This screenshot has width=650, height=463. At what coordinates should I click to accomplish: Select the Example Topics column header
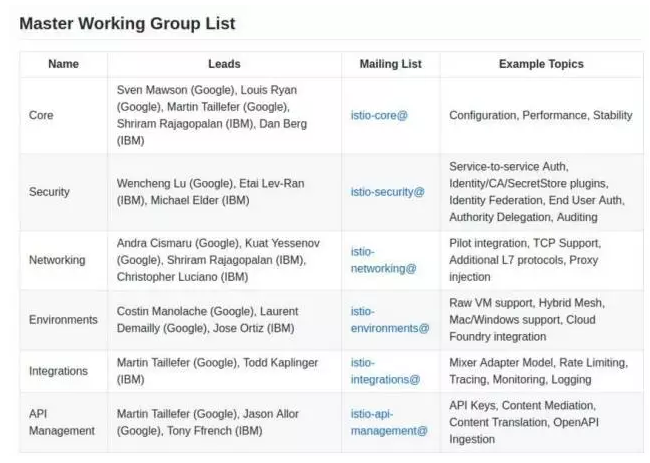tap(541, 64)
